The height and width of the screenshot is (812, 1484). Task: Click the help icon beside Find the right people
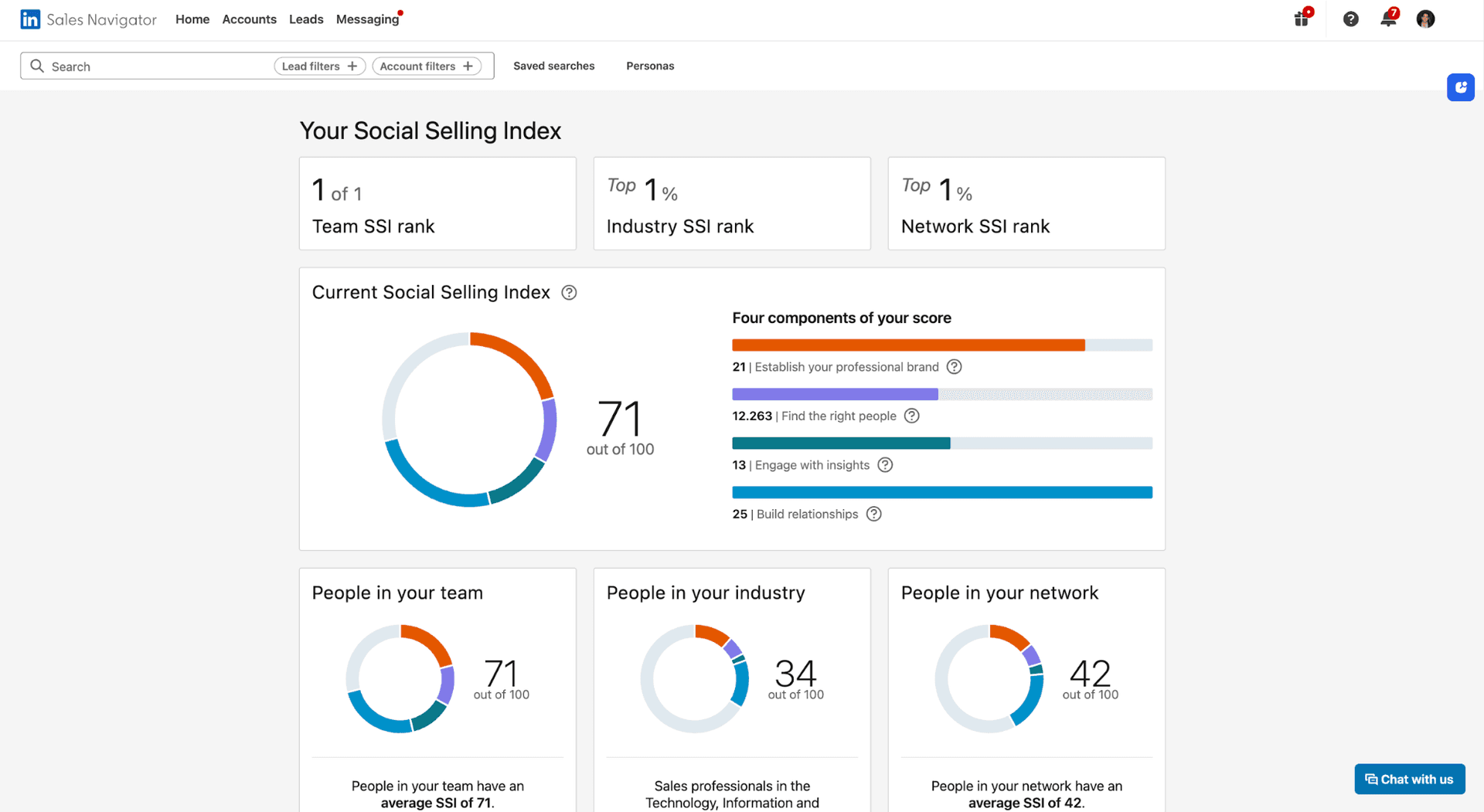coord(912,416)
